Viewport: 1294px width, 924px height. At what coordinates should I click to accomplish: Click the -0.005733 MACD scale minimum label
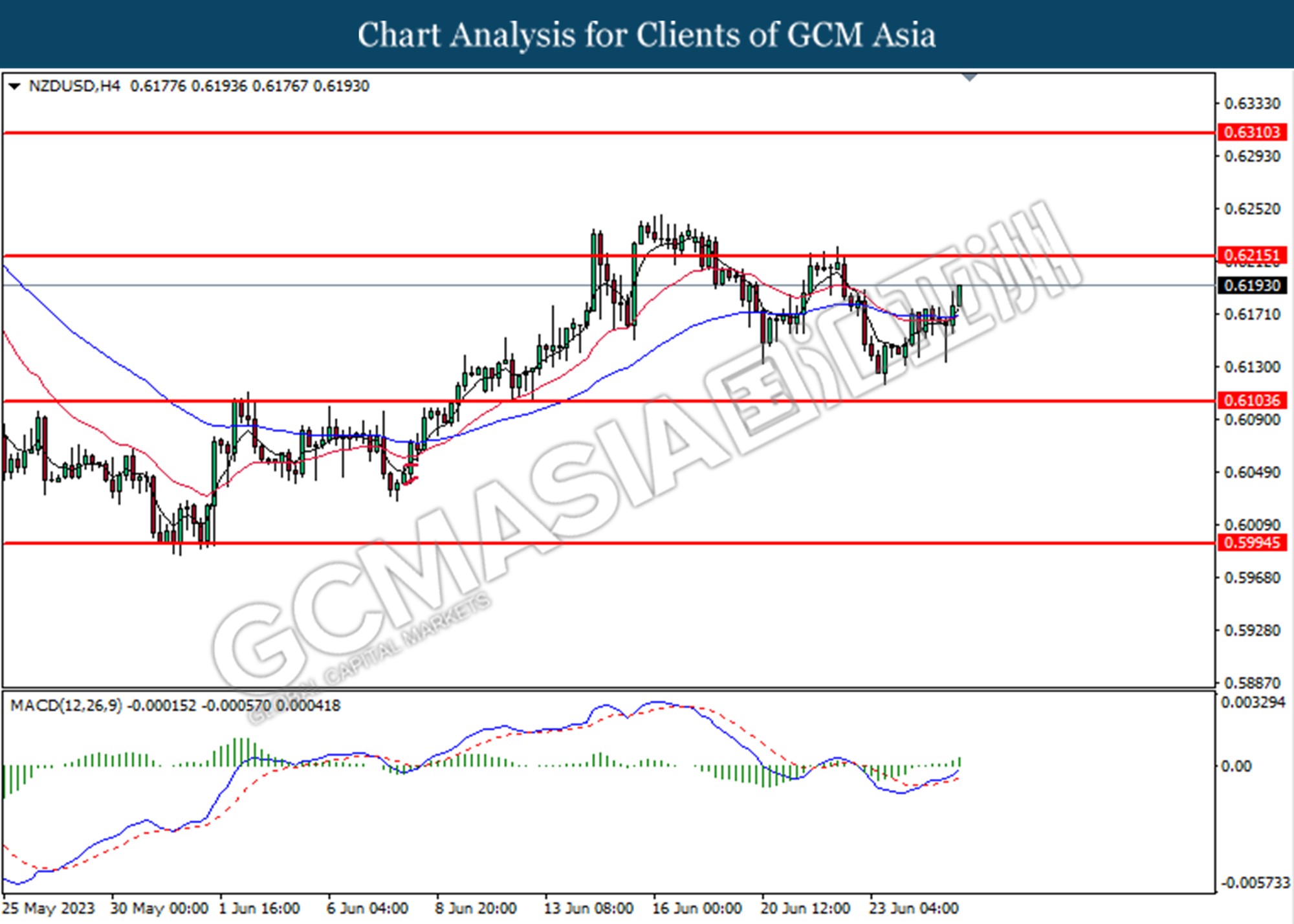(1254, 883)
